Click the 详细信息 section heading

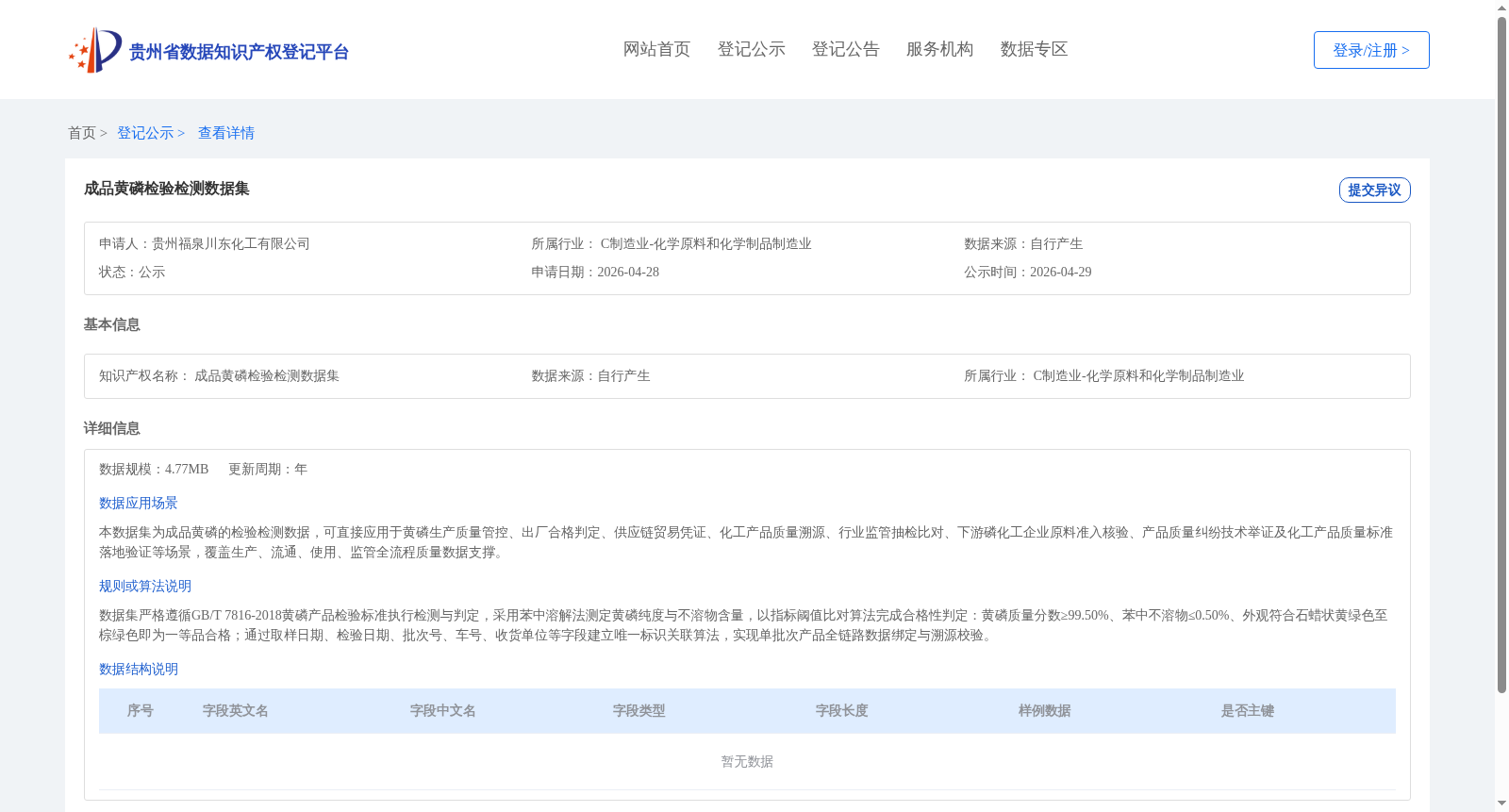pyautogui.click(x=112, y=428)
